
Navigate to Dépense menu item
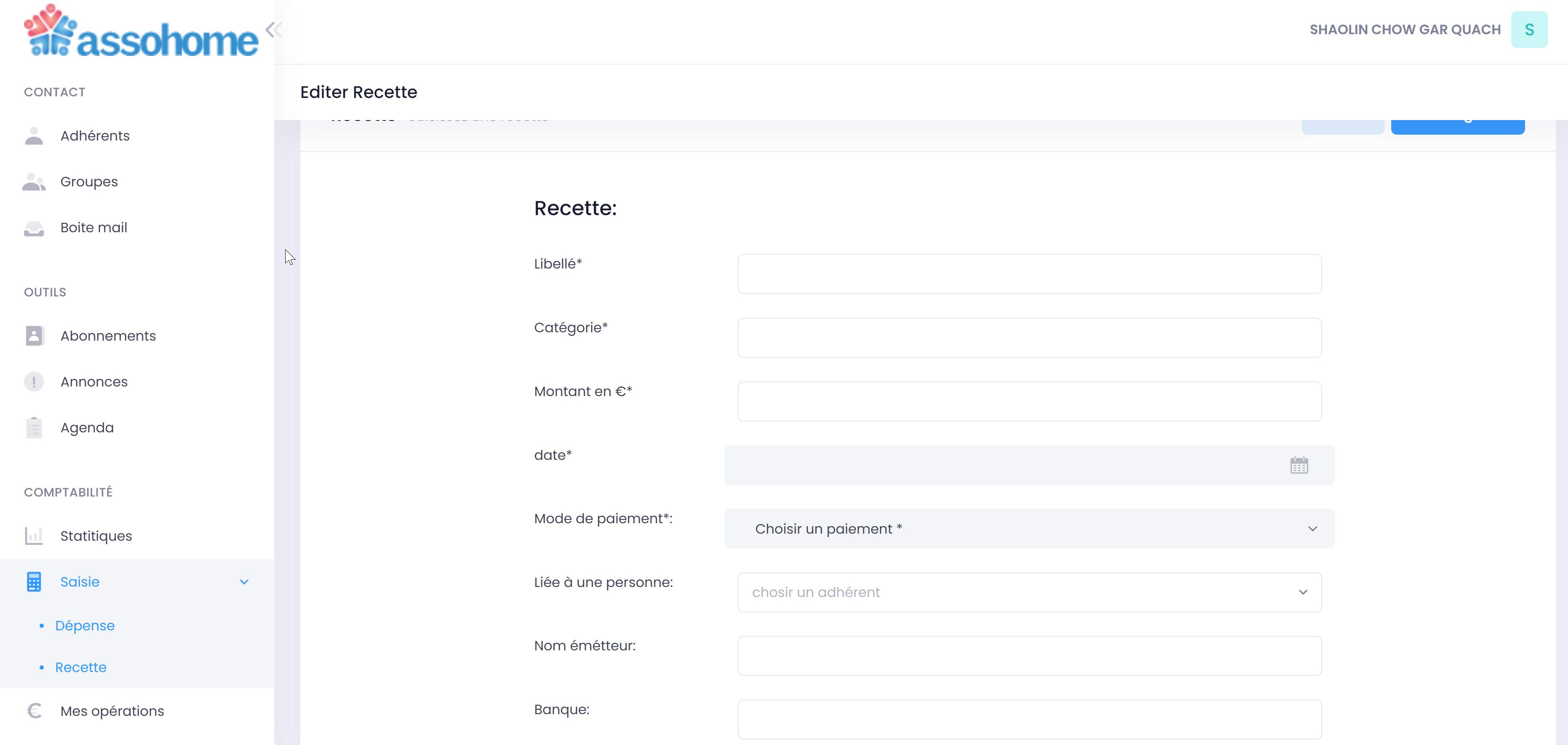pos(85,625)
